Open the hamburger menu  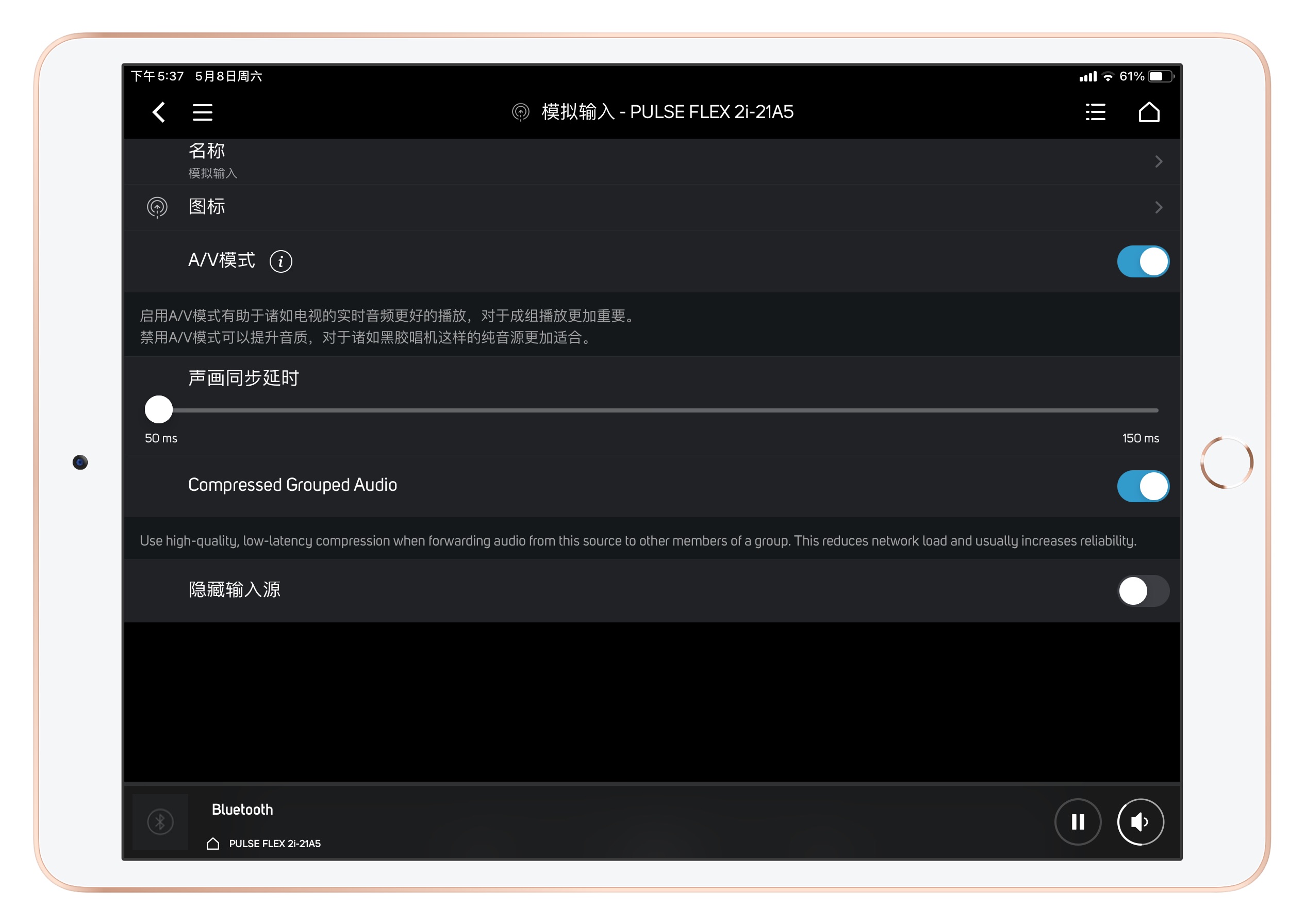203,112
